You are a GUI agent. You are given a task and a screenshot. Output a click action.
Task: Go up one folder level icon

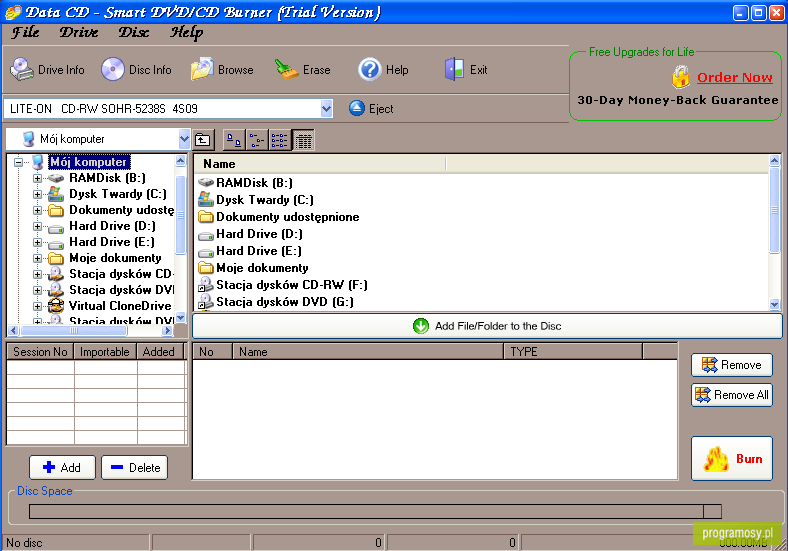click(203, 140)
